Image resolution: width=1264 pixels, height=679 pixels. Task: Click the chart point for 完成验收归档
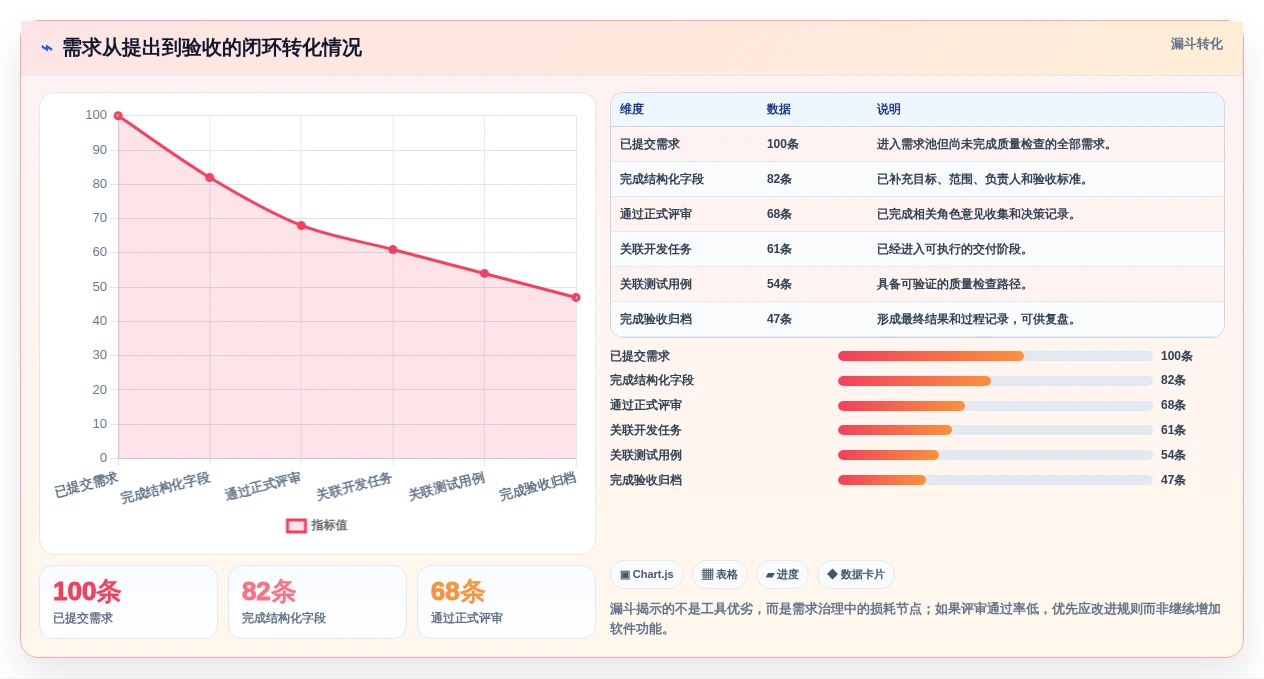(x=576, y=297)
